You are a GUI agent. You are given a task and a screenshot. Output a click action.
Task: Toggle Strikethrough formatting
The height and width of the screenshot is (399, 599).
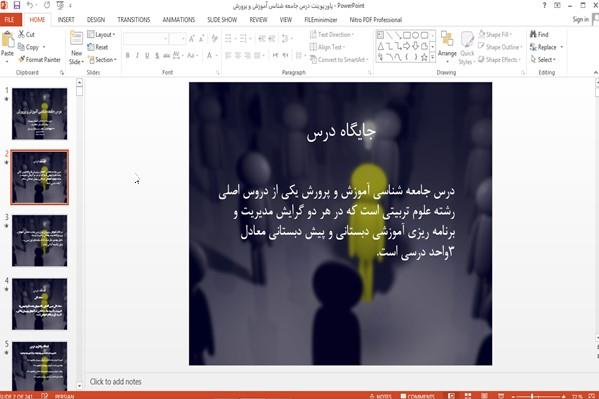click(x=166, y=55)
